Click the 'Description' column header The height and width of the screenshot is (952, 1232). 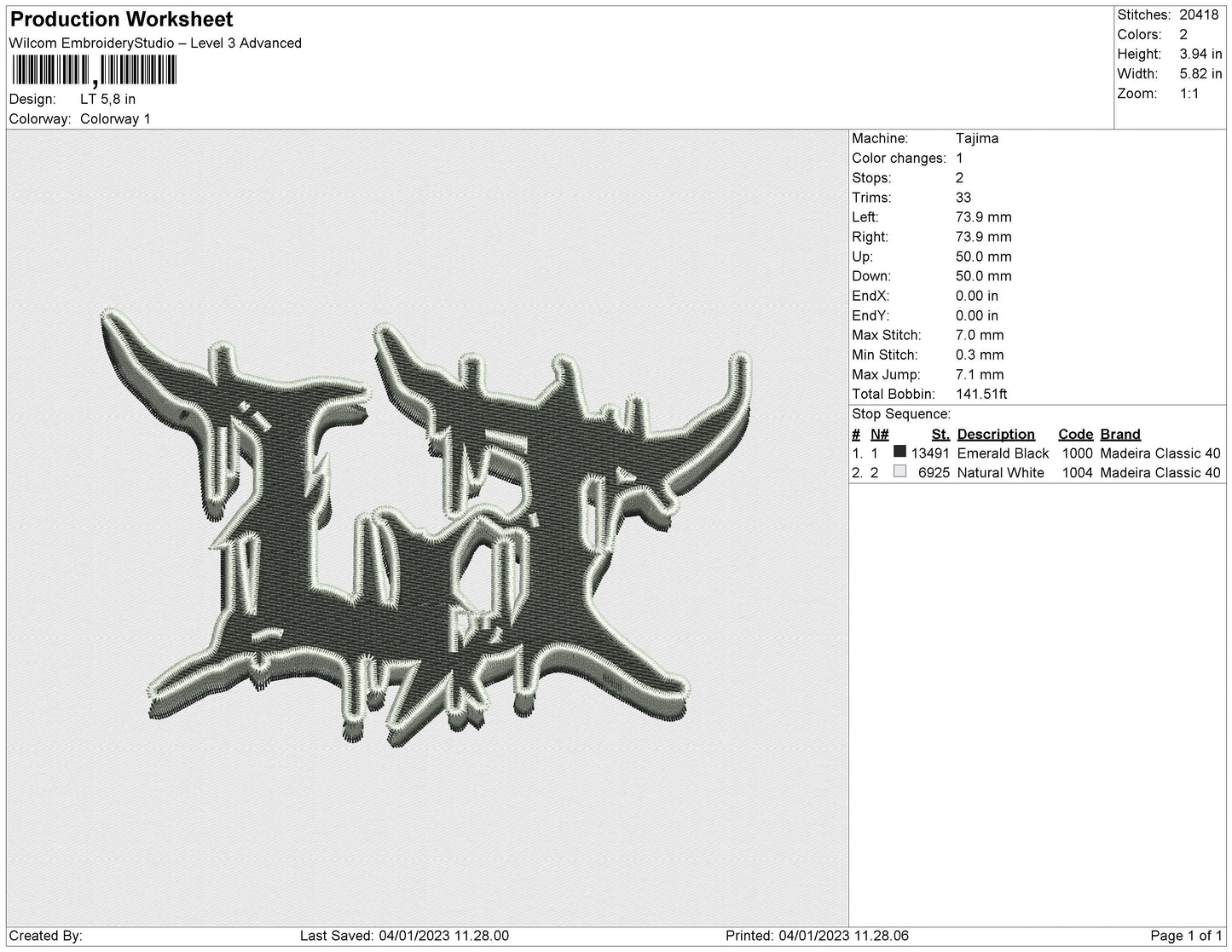point(996,434)
